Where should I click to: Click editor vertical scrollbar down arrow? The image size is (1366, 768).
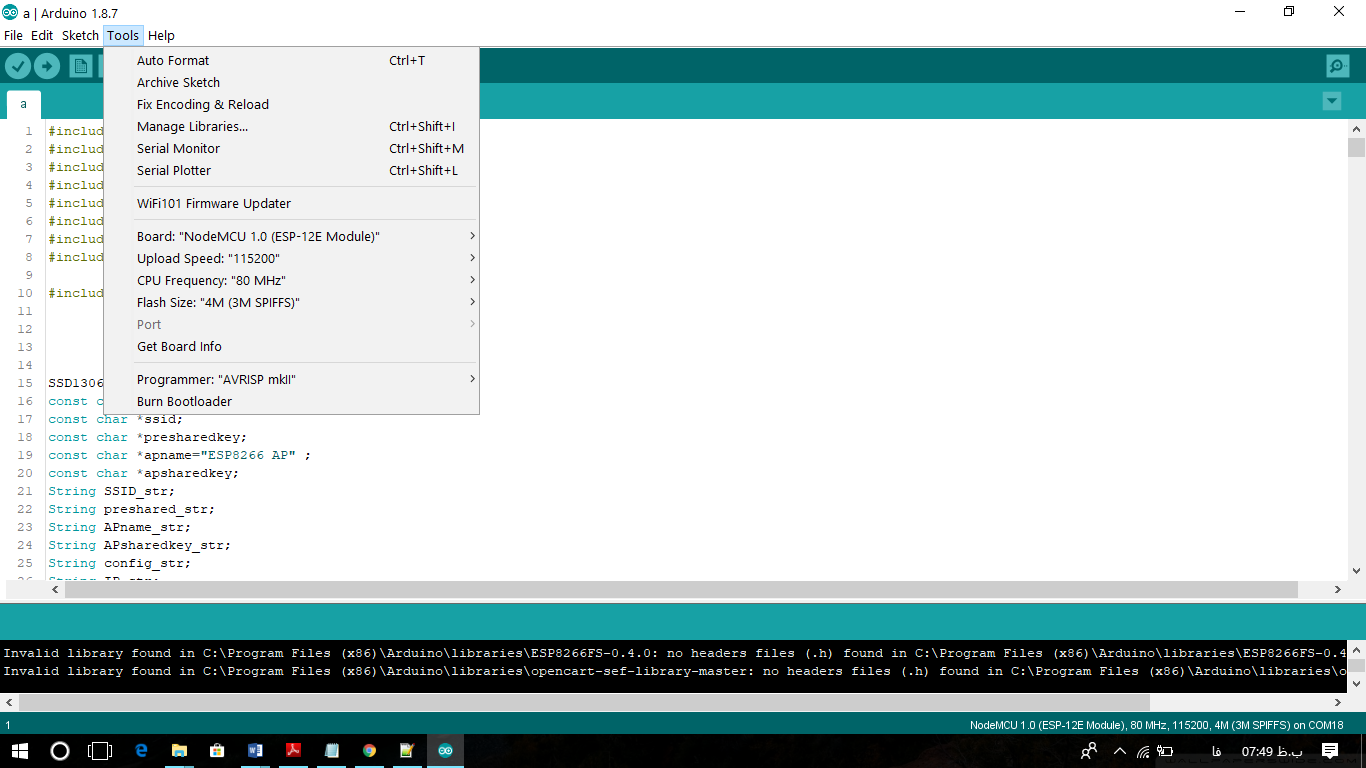coord(1356,571)
